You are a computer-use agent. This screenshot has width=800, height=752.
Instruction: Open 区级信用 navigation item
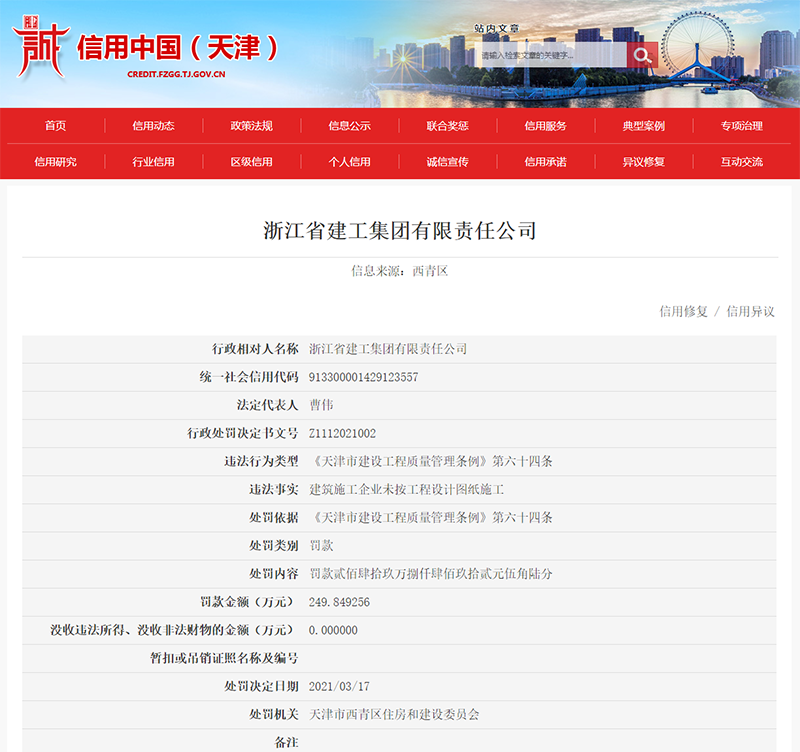point(251,162)
